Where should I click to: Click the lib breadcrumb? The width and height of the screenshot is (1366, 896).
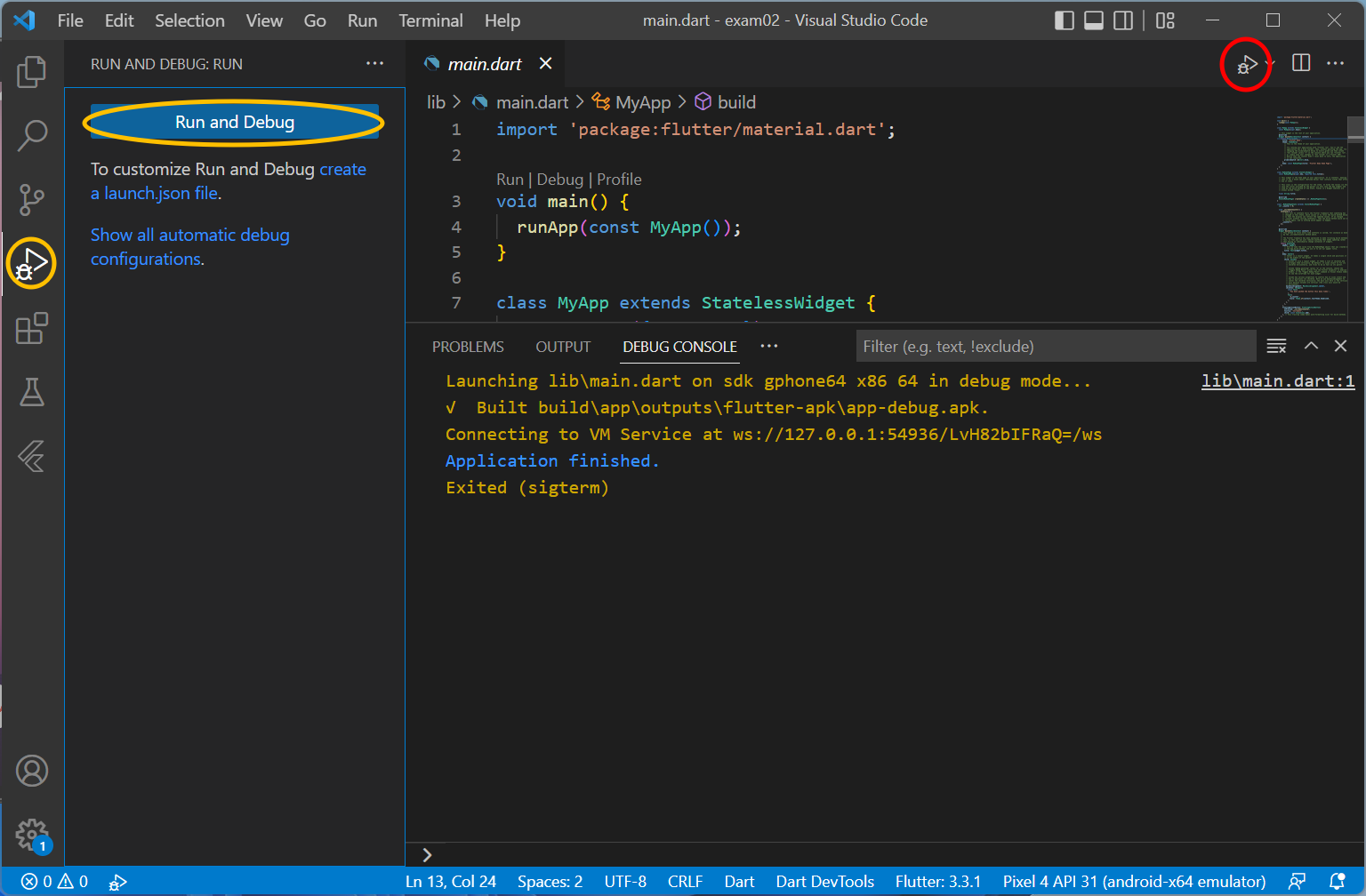(436, 102)
